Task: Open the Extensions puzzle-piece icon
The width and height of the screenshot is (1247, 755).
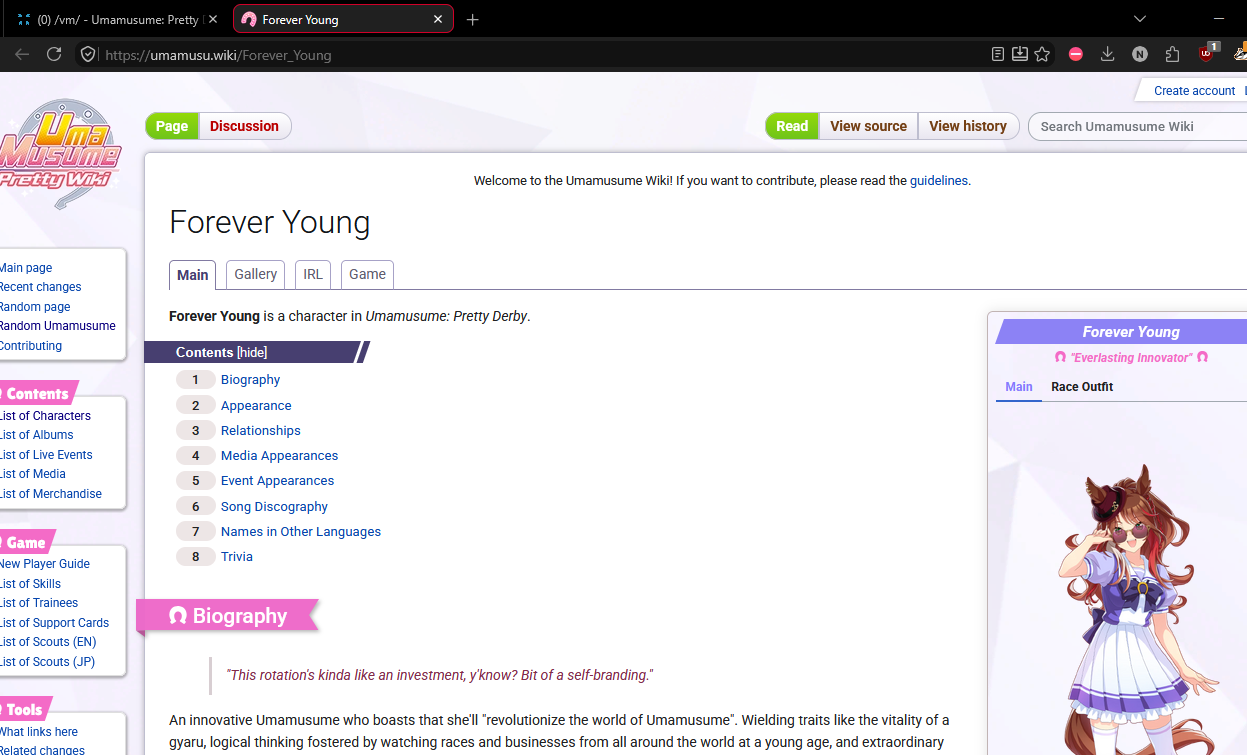Action: point(1173,54)
